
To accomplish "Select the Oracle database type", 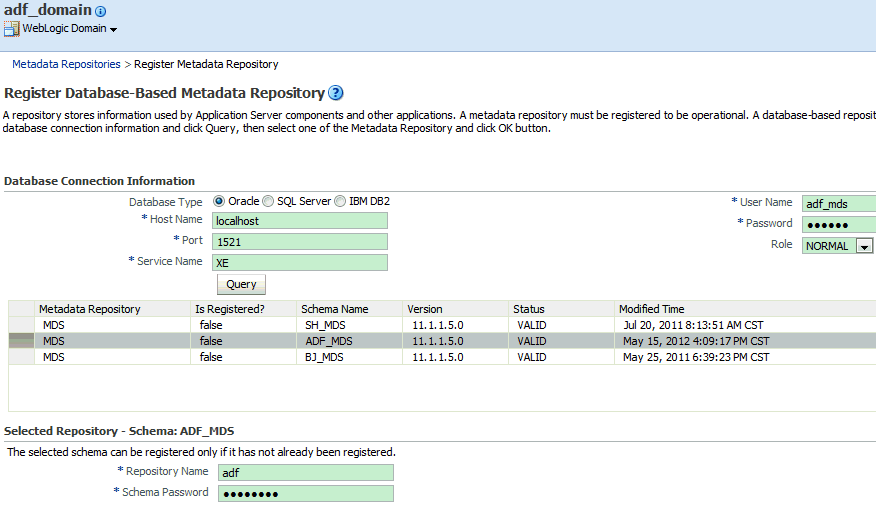I will (x=220, y=201).
